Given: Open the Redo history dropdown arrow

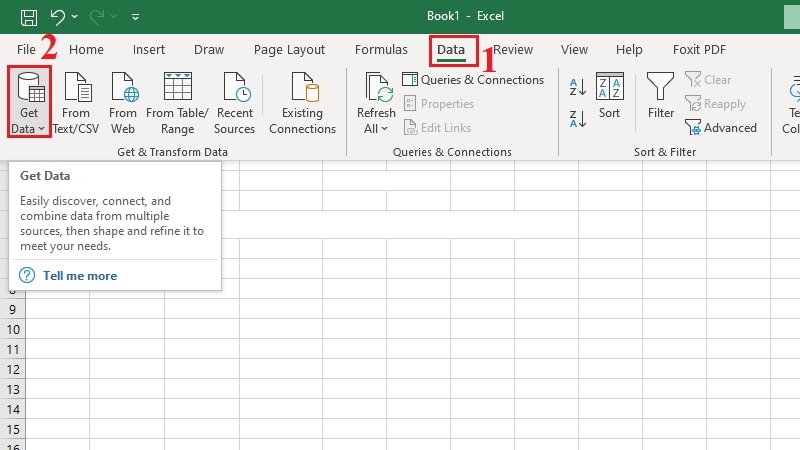Looking at the screenshot, I should [114, 17].
